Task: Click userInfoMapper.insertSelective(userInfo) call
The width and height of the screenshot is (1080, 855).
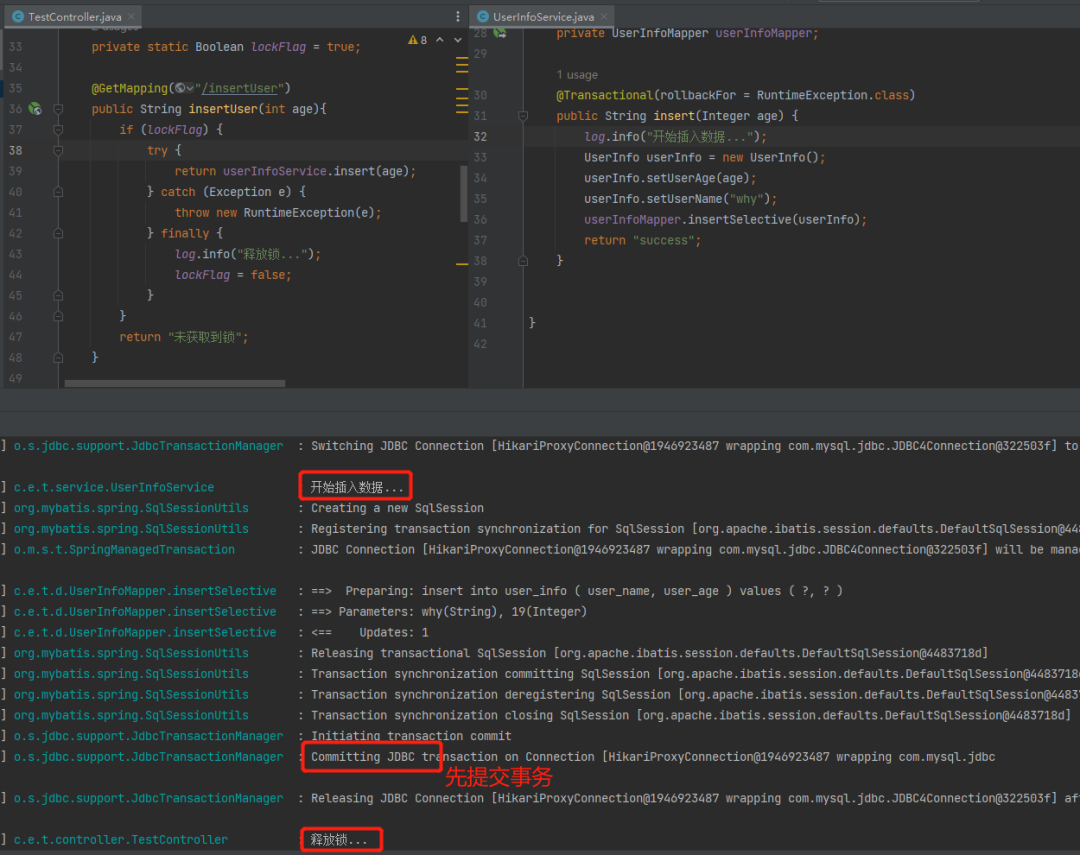Action: 722,220
